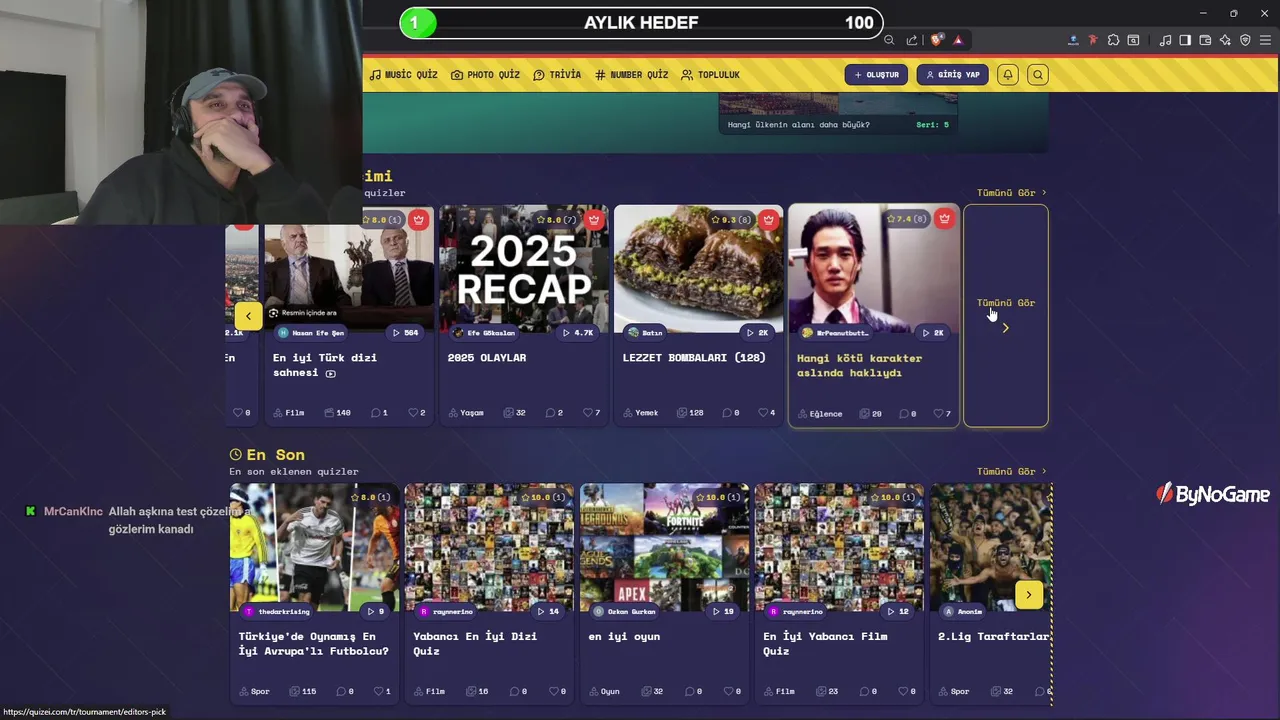Open the media music-note toolbar icon
1280x720 pixels.
(1165, 40)
